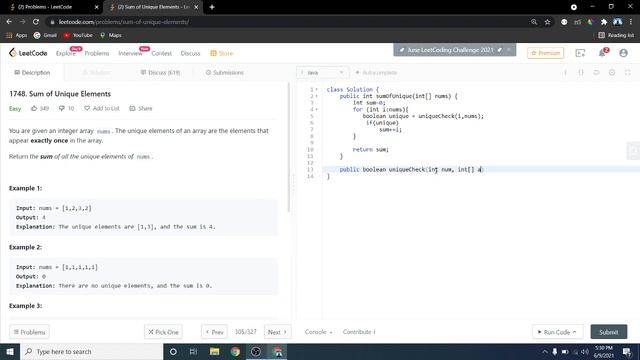Click the Premium button

click(546, 53)
